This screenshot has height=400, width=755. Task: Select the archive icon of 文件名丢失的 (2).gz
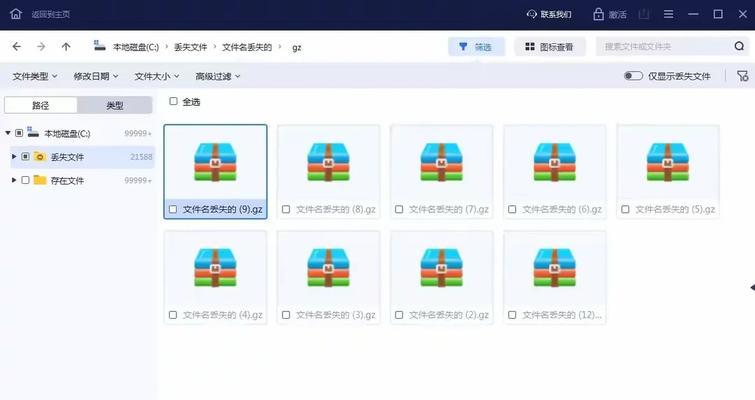(442, 268)
